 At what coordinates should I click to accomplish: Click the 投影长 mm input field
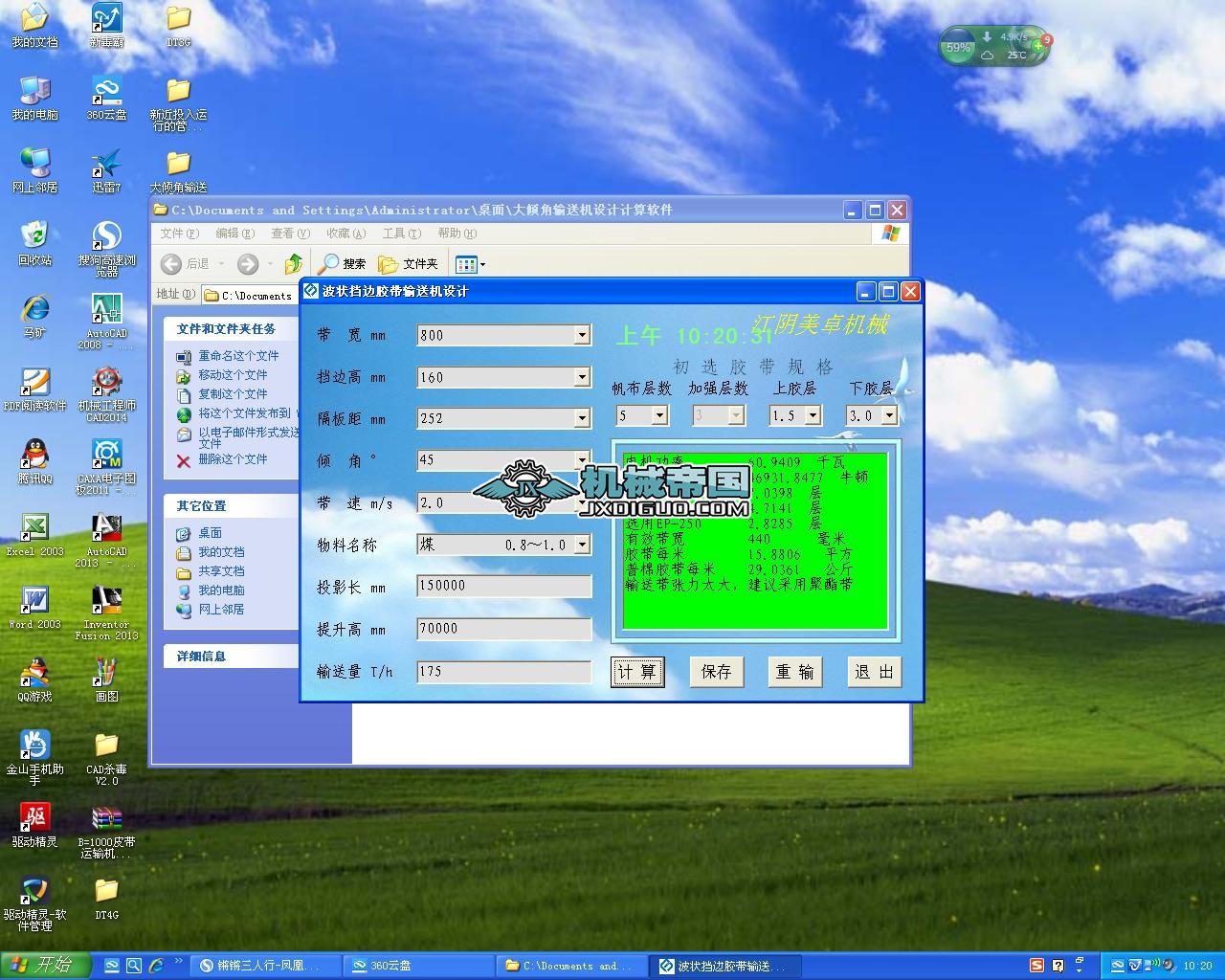(504, 586)
